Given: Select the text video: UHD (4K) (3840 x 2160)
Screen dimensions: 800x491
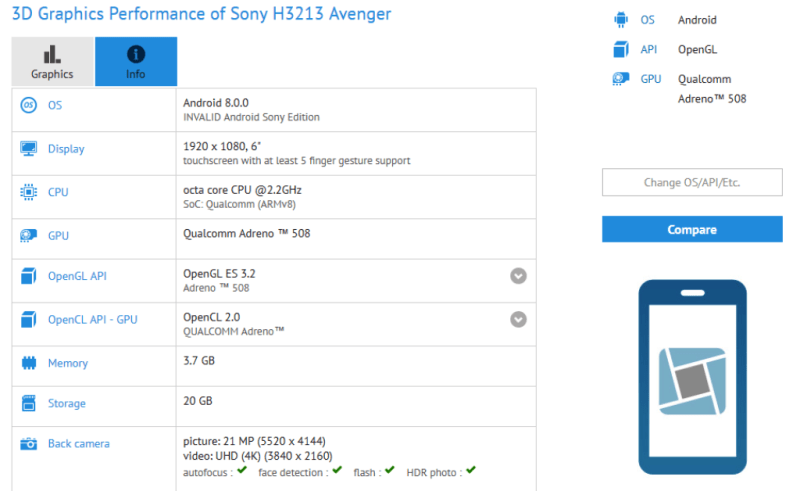Looking at the screenshot, I should tap(258, 456).
